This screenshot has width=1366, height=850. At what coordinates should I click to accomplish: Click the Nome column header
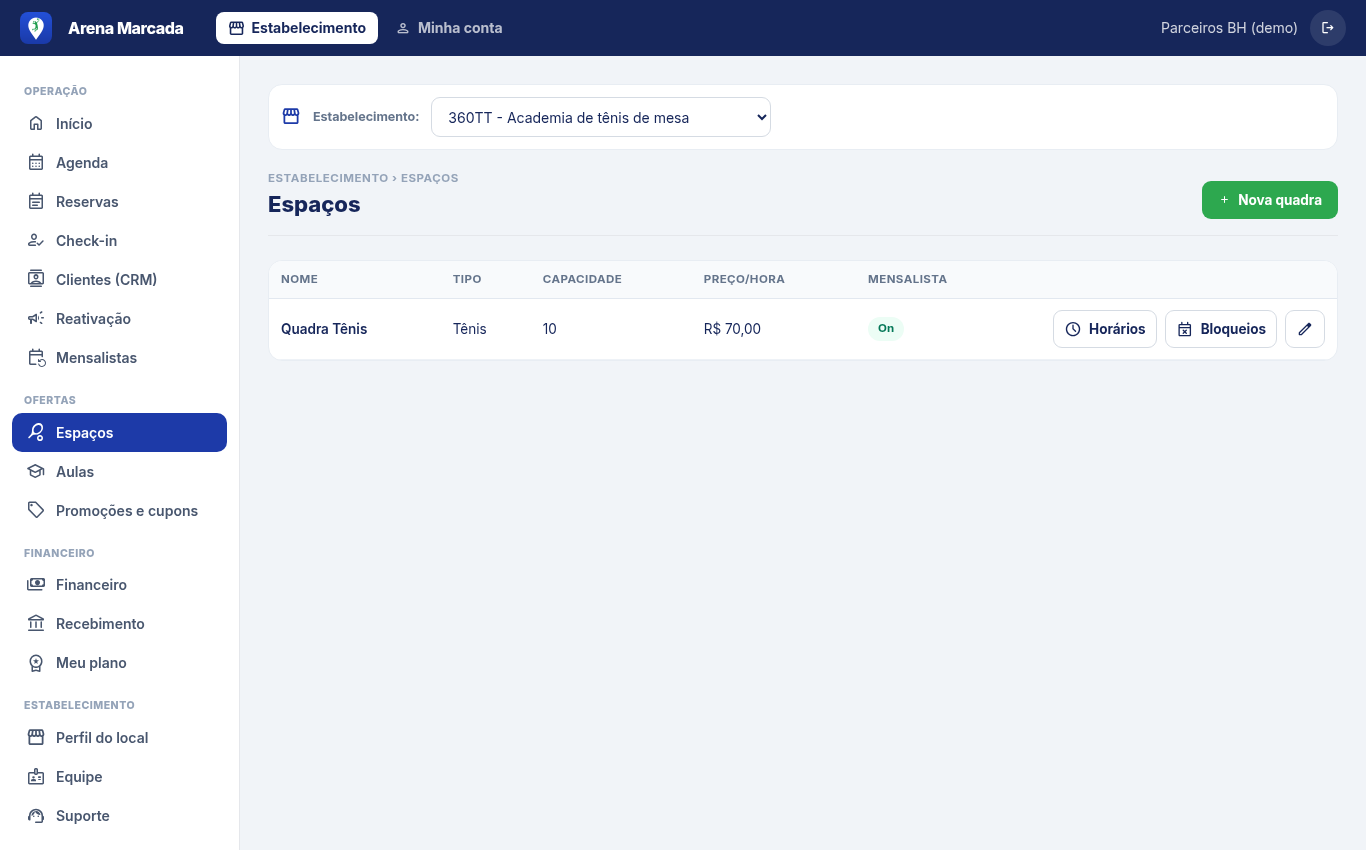point(299,279)
